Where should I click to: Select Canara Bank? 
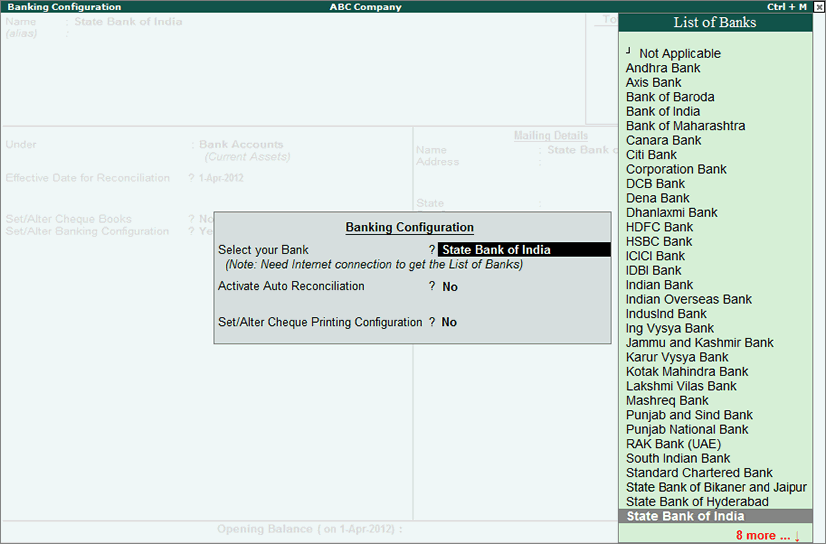pyautogui.click(x=663, y=141)
